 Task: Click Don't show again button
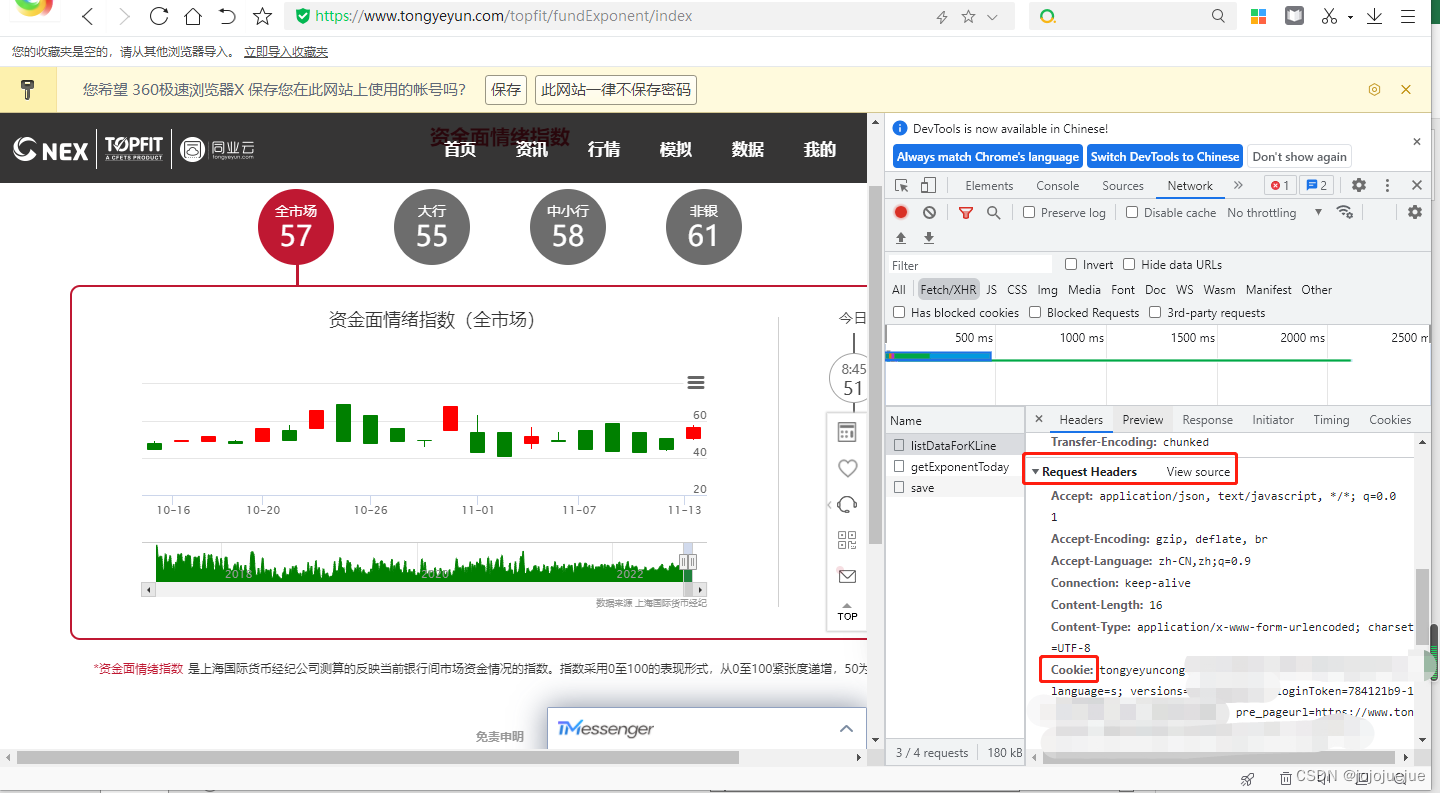coord(1299,156)
